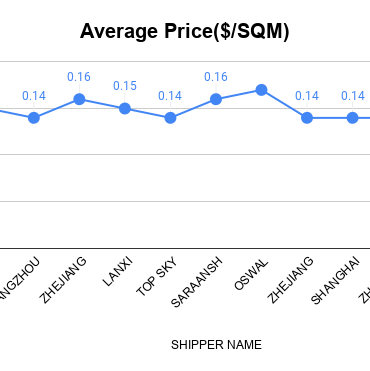This screenshot has width=370, height=371.
Task: Click the data point left of LANXI
Action: pyautogui.click(x=79, y=99)
